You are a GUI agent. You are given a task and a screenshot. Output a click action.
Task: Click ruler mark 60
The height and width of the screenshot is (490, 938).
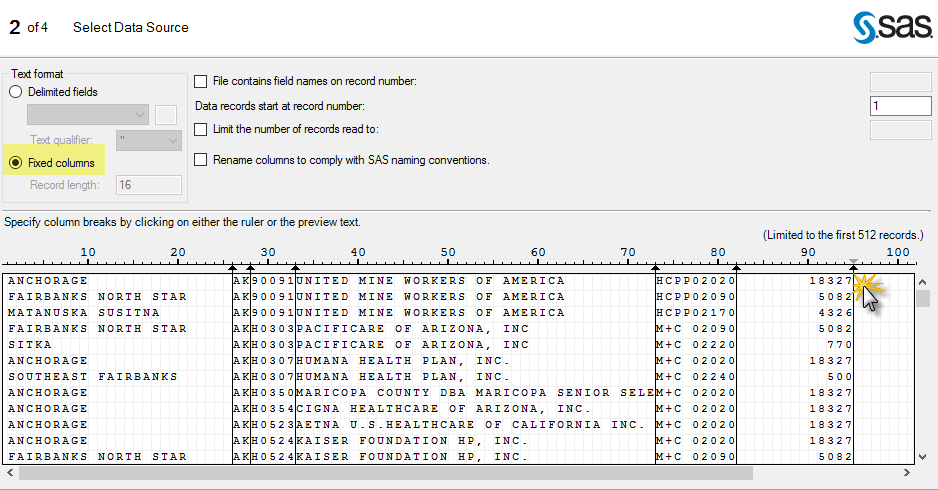(x=538, y=252)
